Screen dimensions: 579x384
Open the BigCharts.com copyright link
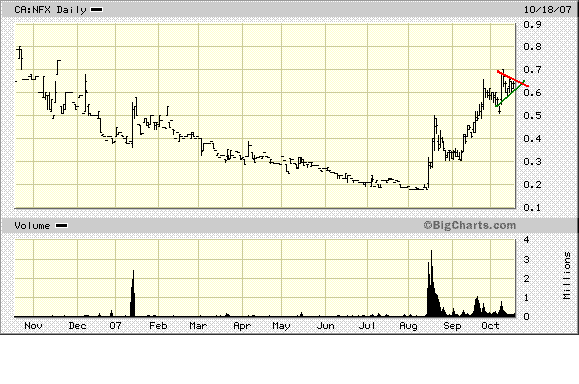click(470, 225)
